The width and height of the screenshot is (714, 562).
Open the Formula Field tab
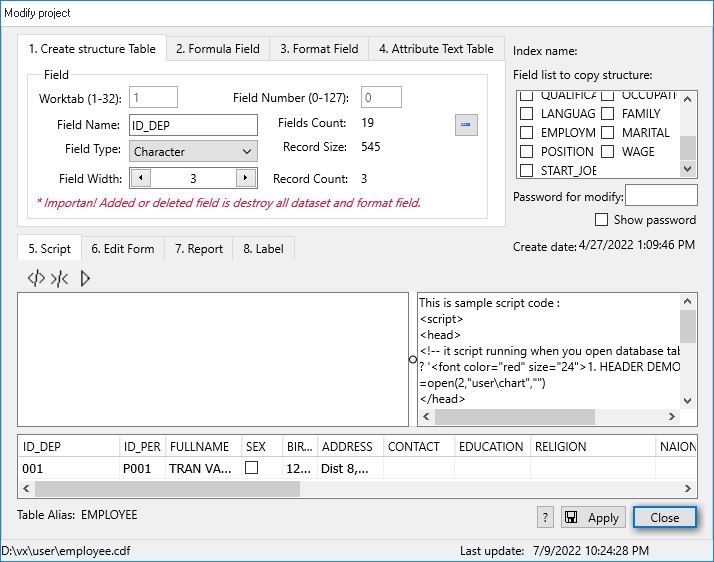coord(218,48)
